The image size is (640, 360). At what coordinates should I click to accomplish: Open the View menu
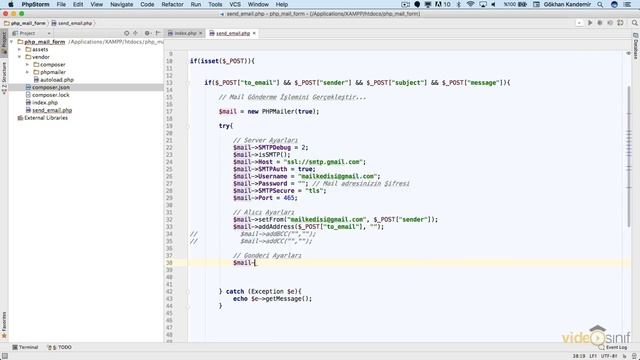(96, 4)
